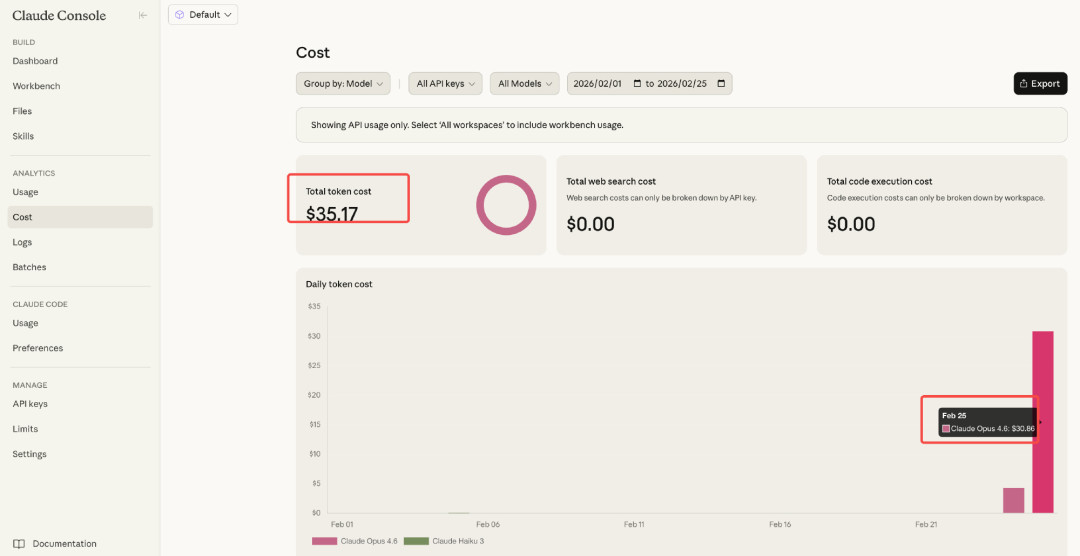Open Usage under Analytics

point(25,192)
